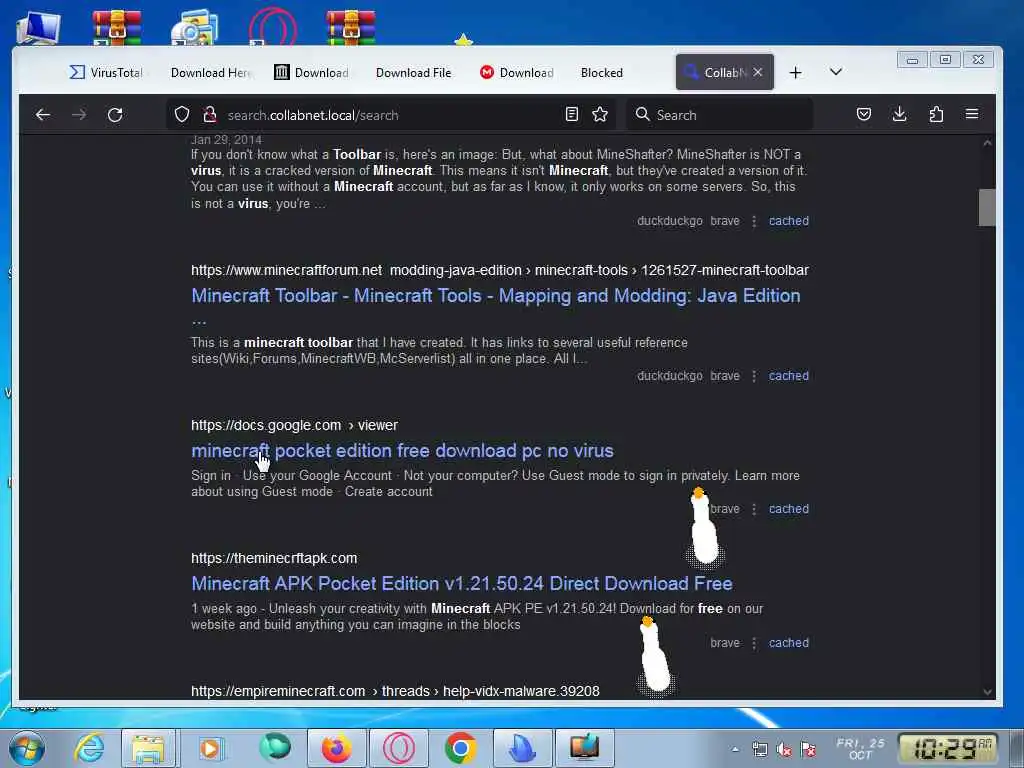Open three-dot menu on theminecrftapk result
This screenshot has height=768, width=1024.
(754, 643)
